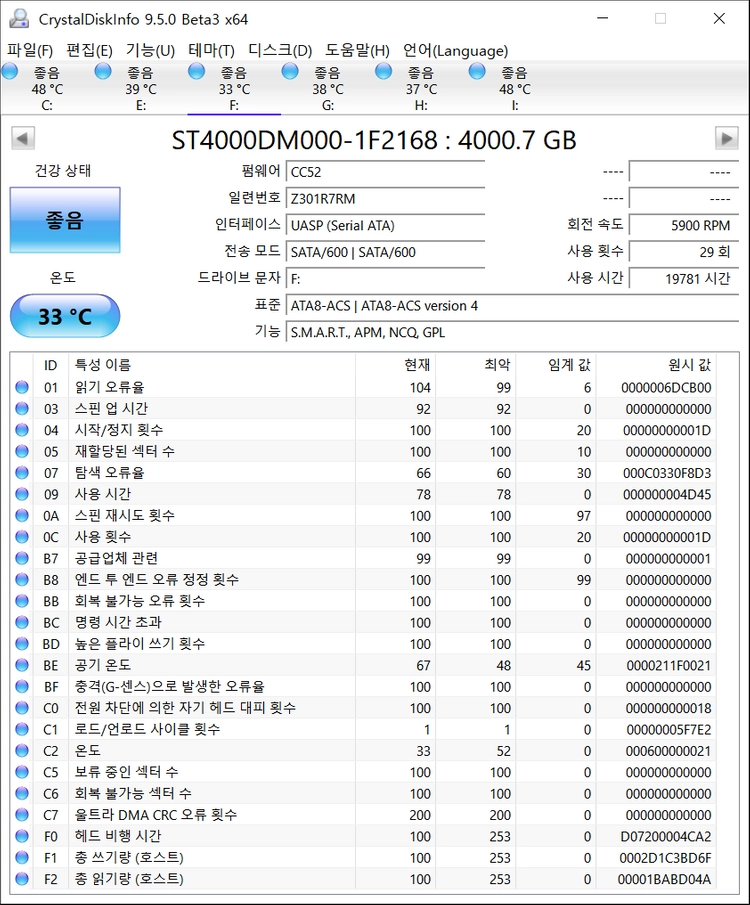This screenshot has width=750, height=905.
Task: Click status icon for 스핀 재시도 횟수 row
Action: click(x=22, y=515)
